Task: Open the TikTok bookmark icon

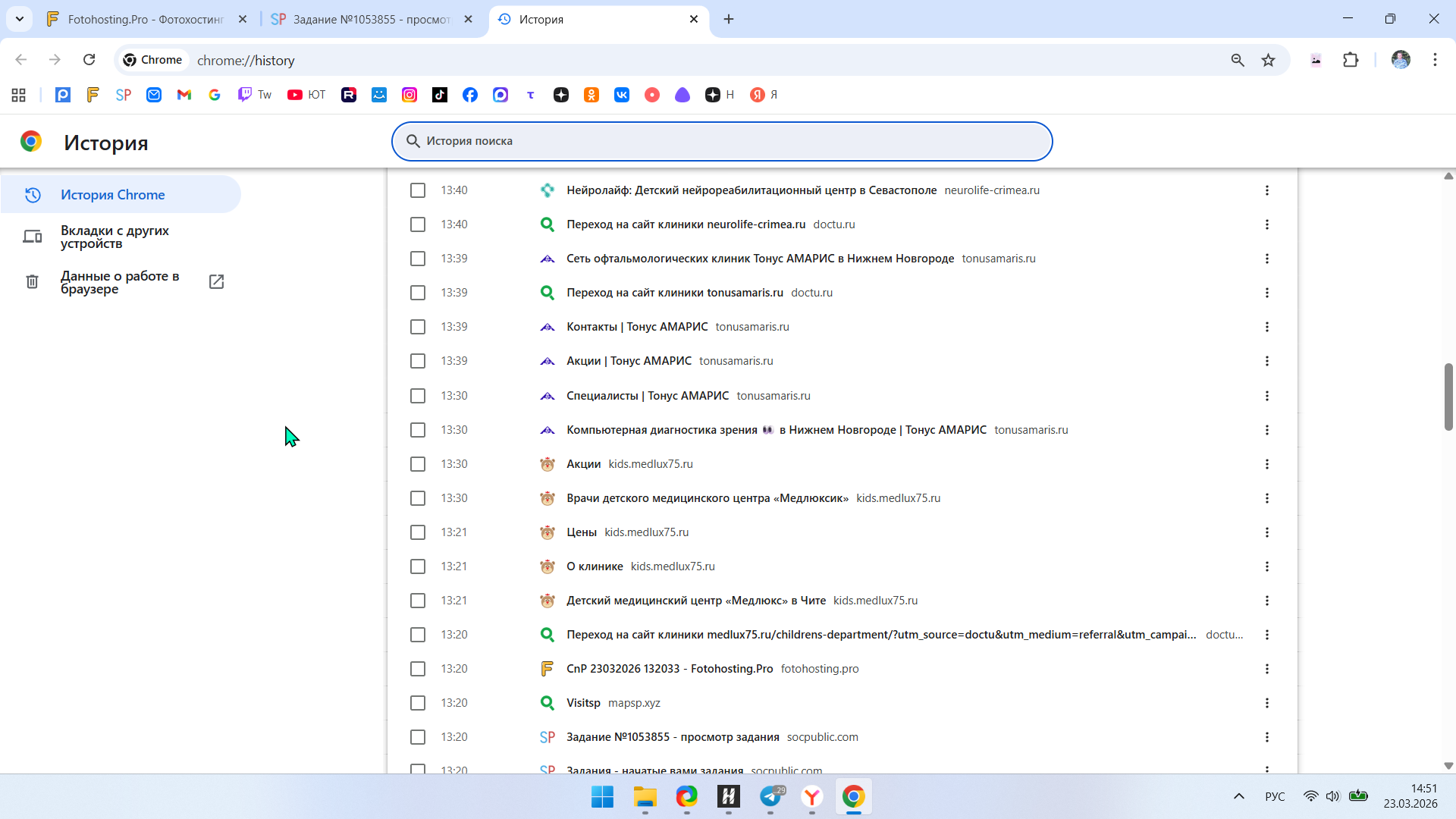Action: point(440,95)
